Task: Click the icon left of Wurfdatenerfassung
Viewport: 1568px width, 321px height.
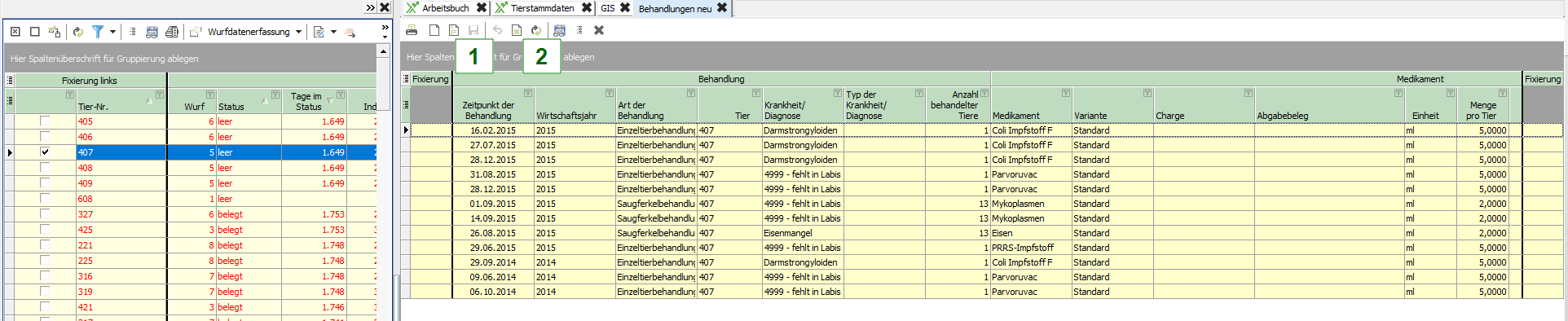Action: coord(196,32)
